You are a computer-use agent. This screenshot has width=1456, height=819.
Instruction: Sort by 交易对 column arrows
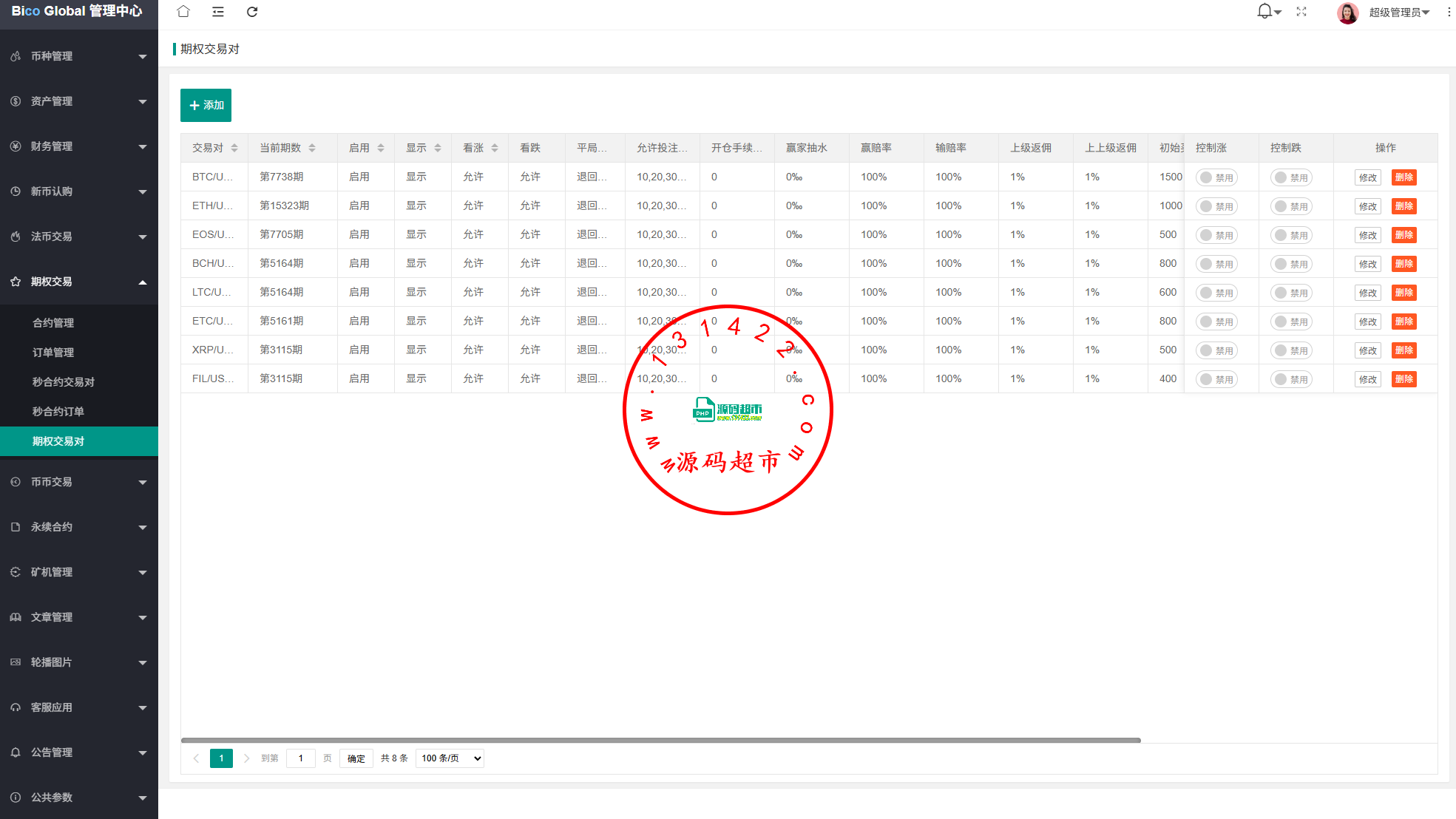[x=234, y=148]
